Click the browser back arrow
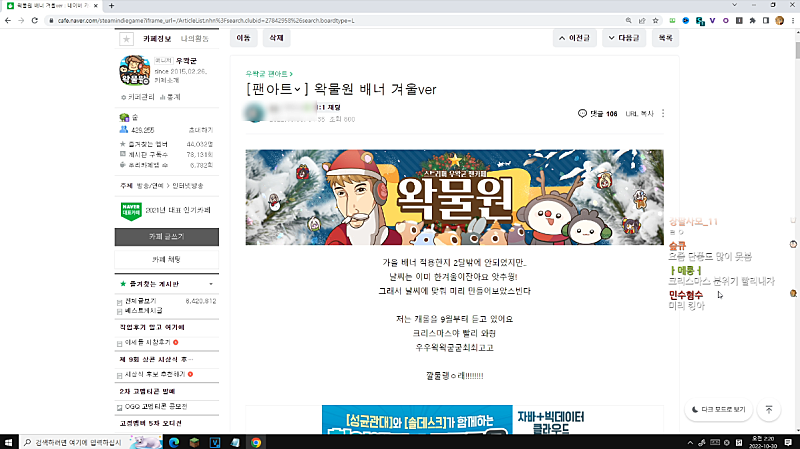800x449 pixels. pos(8,20)
